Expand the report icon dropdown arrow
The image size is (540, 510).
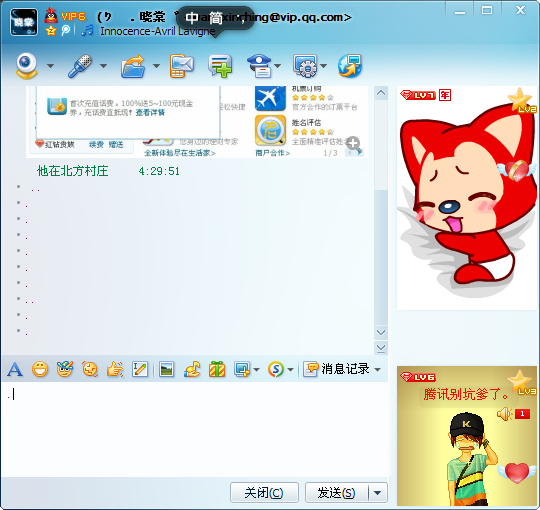click(278, 66)
